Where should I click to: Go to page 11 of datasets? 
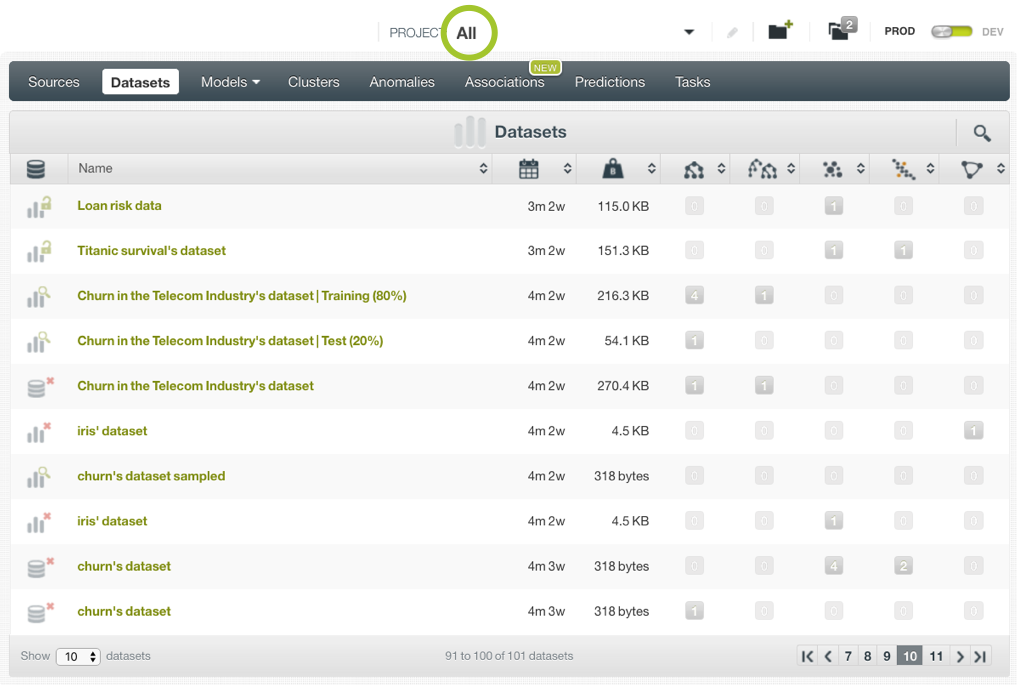point(936,657)
